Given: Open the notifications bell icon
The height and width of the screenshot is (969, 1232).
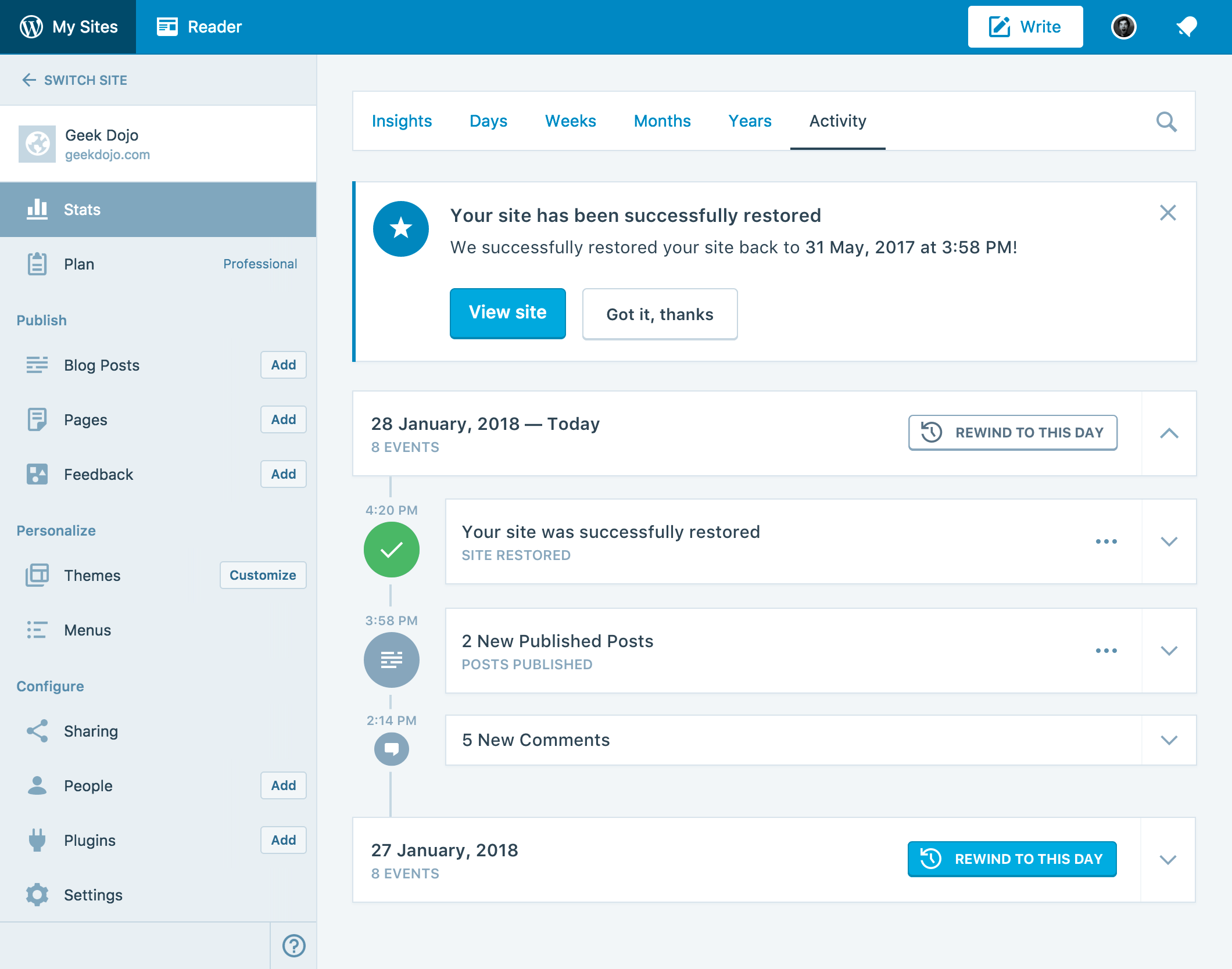Looking at the screenshot, I should tap(1186, 27).
